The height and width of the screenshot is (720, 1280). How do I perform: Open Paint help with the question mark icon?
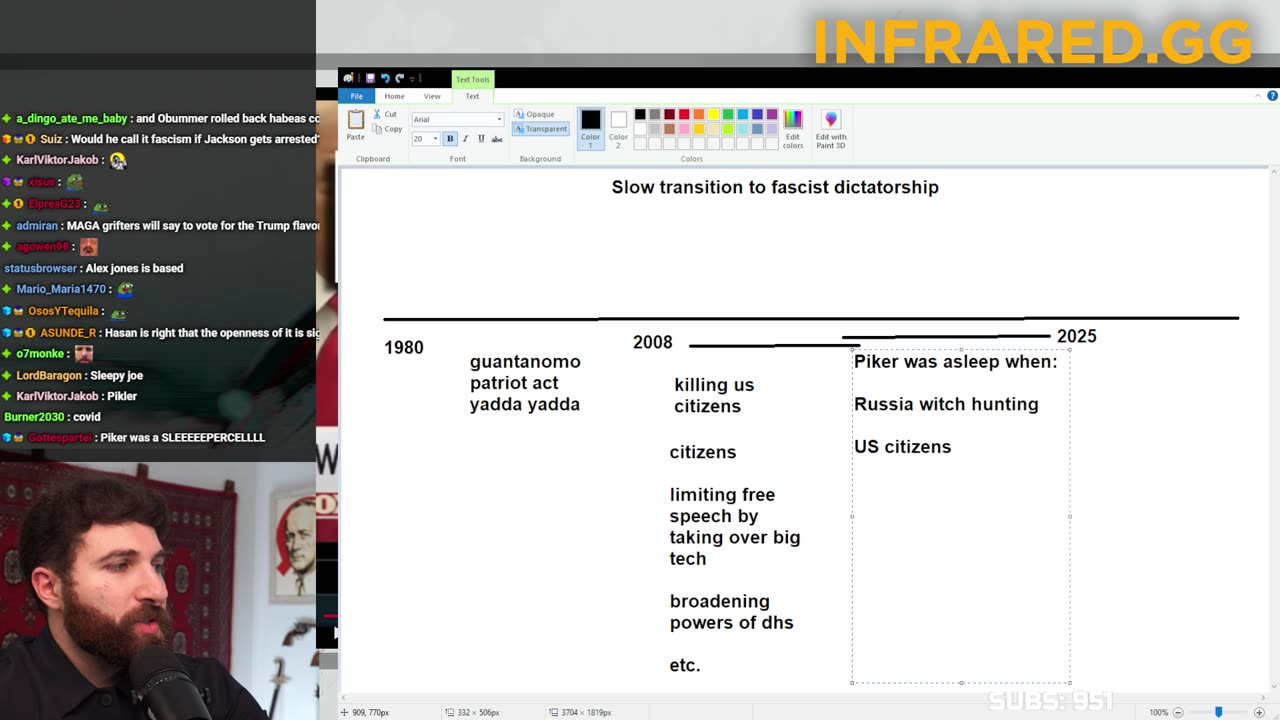(x=1272, y=96)
